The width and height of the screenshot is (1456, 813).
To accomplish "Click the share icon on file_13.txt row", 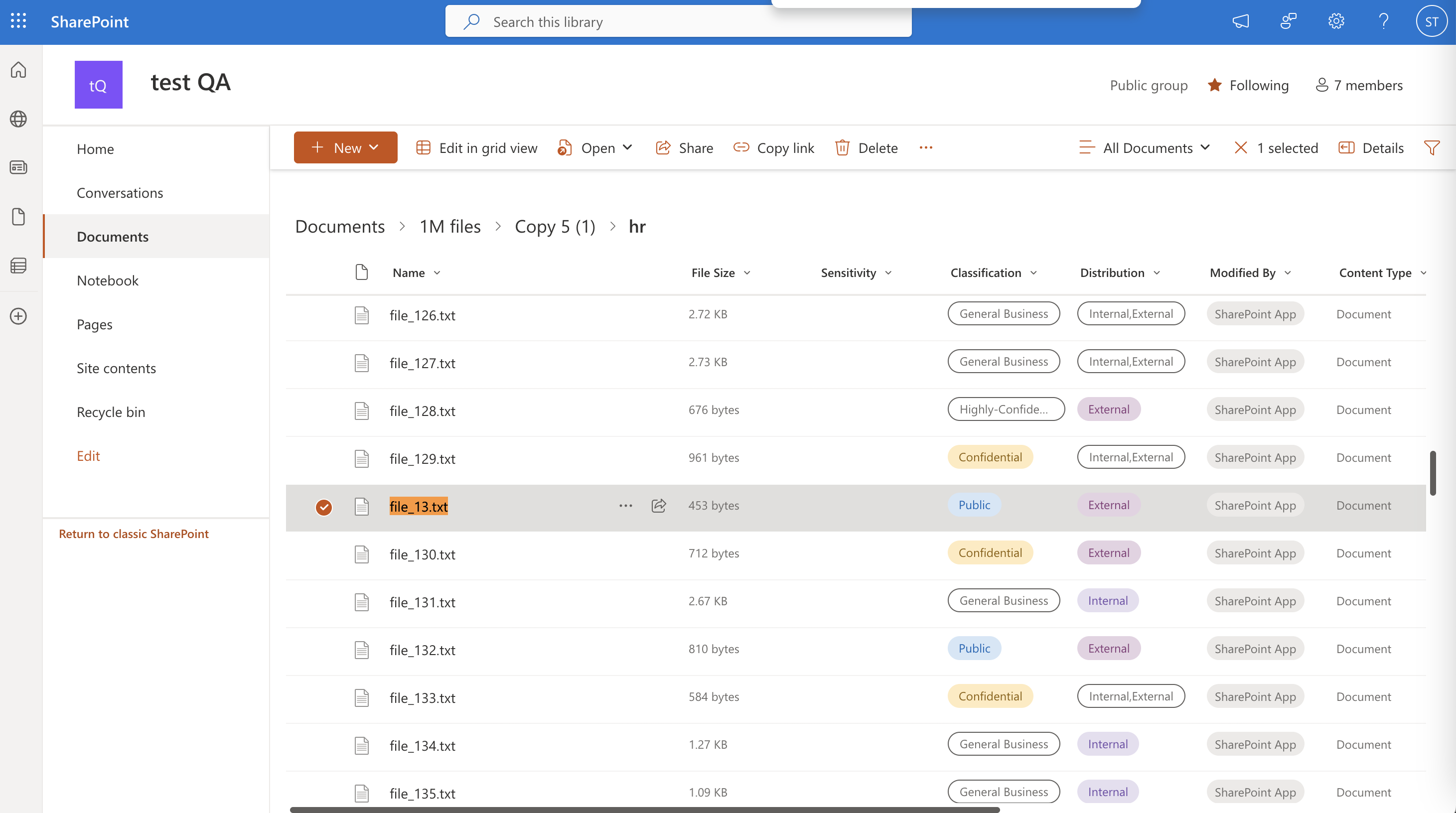I will (658, 506).
